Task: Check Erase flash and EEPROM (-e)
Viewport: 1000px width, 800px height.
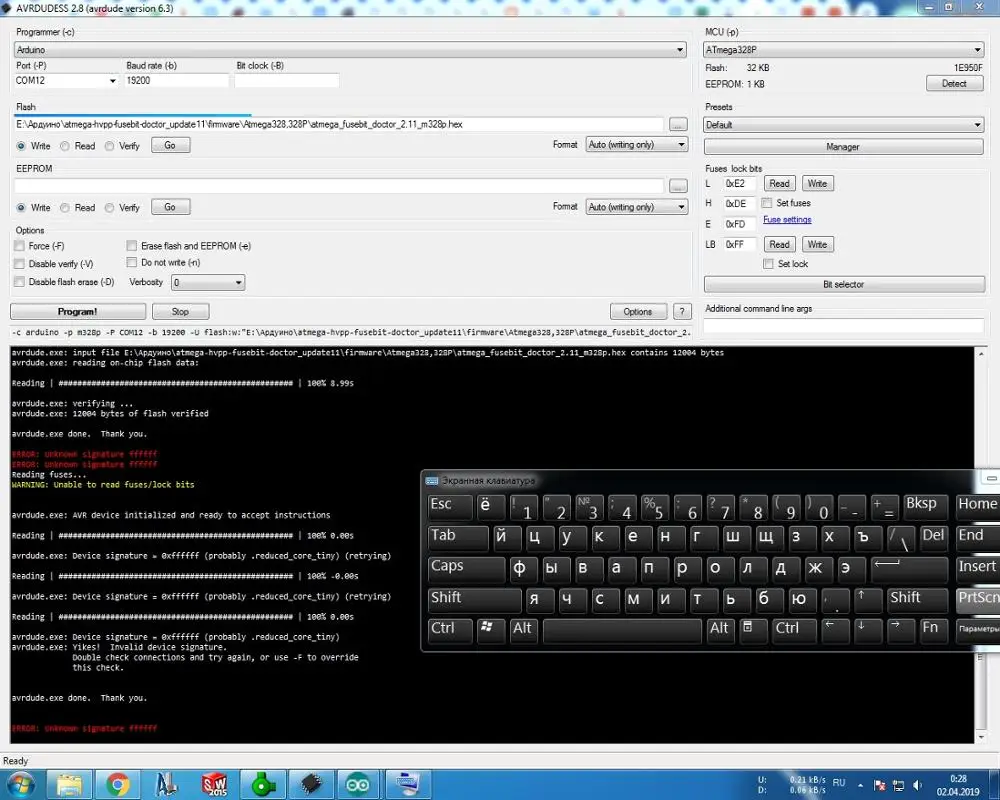Action: coord(131,246)
